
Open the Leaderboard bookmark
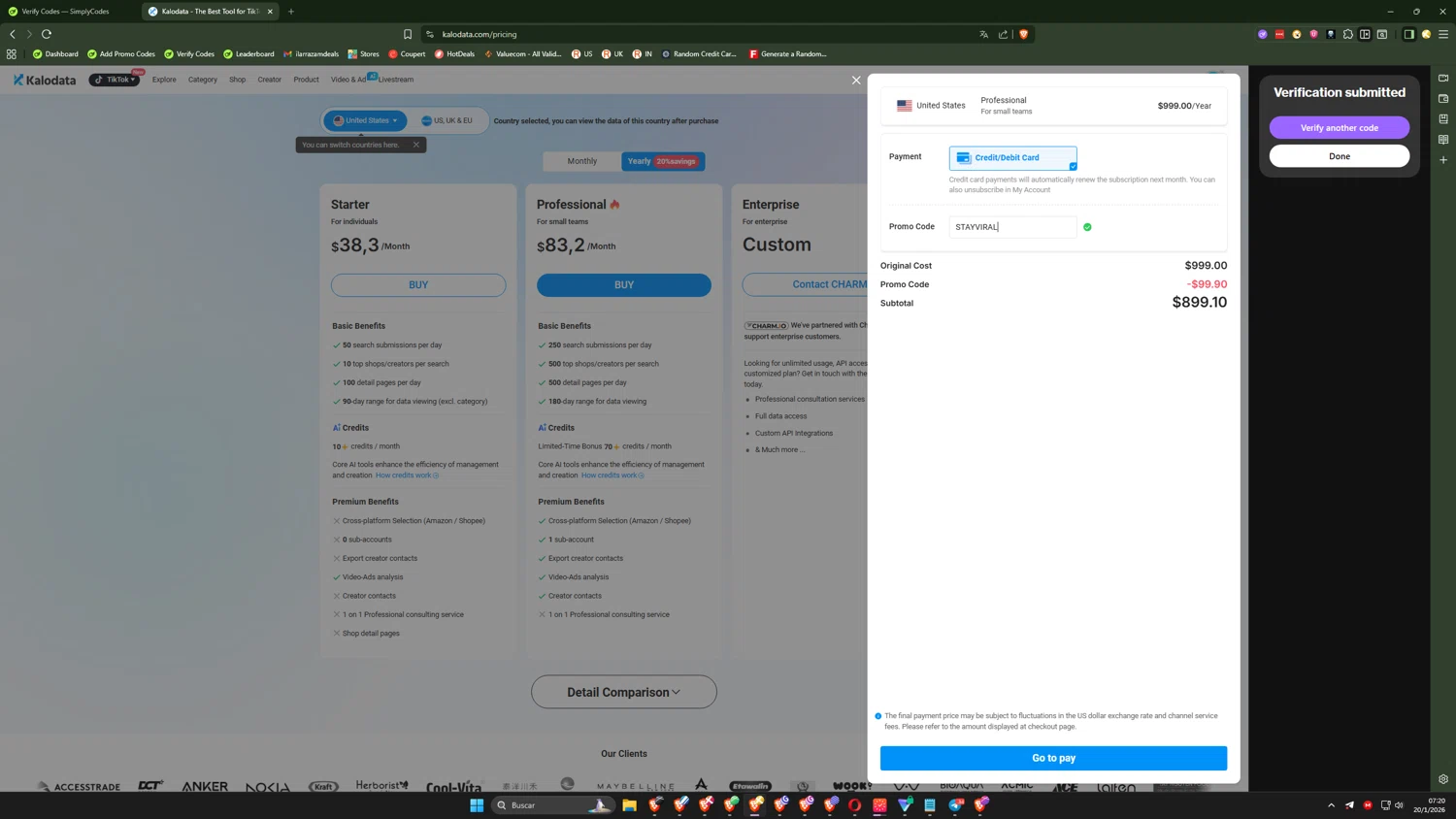click(x=248, y=54)
